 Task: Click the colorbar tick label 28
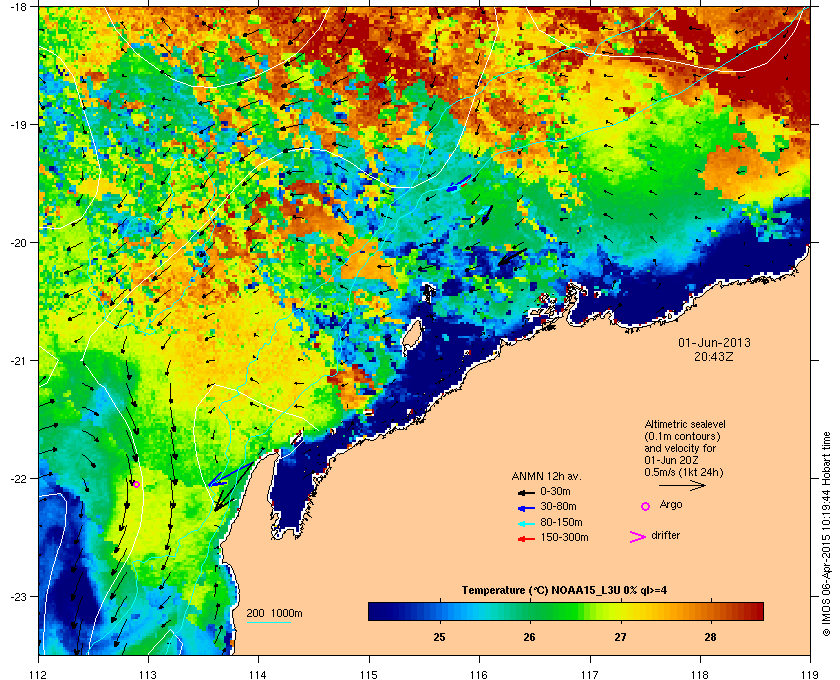(x=710, y=637)
